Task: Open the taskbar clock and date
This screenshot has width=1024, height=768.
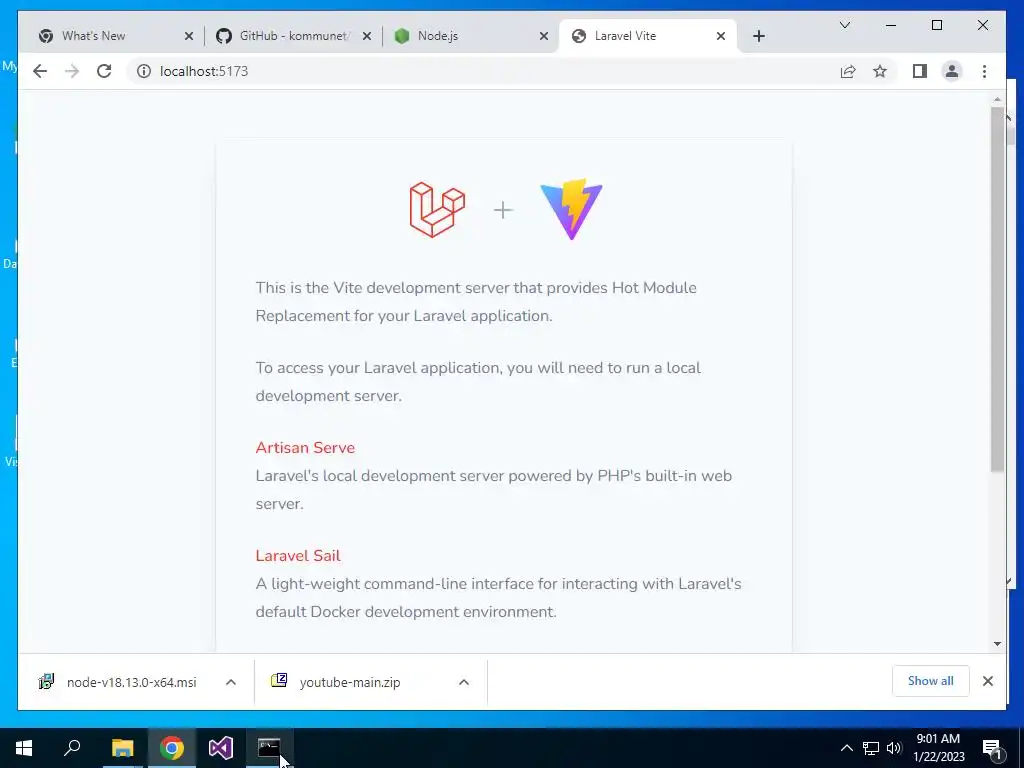Action: [938, 748]
